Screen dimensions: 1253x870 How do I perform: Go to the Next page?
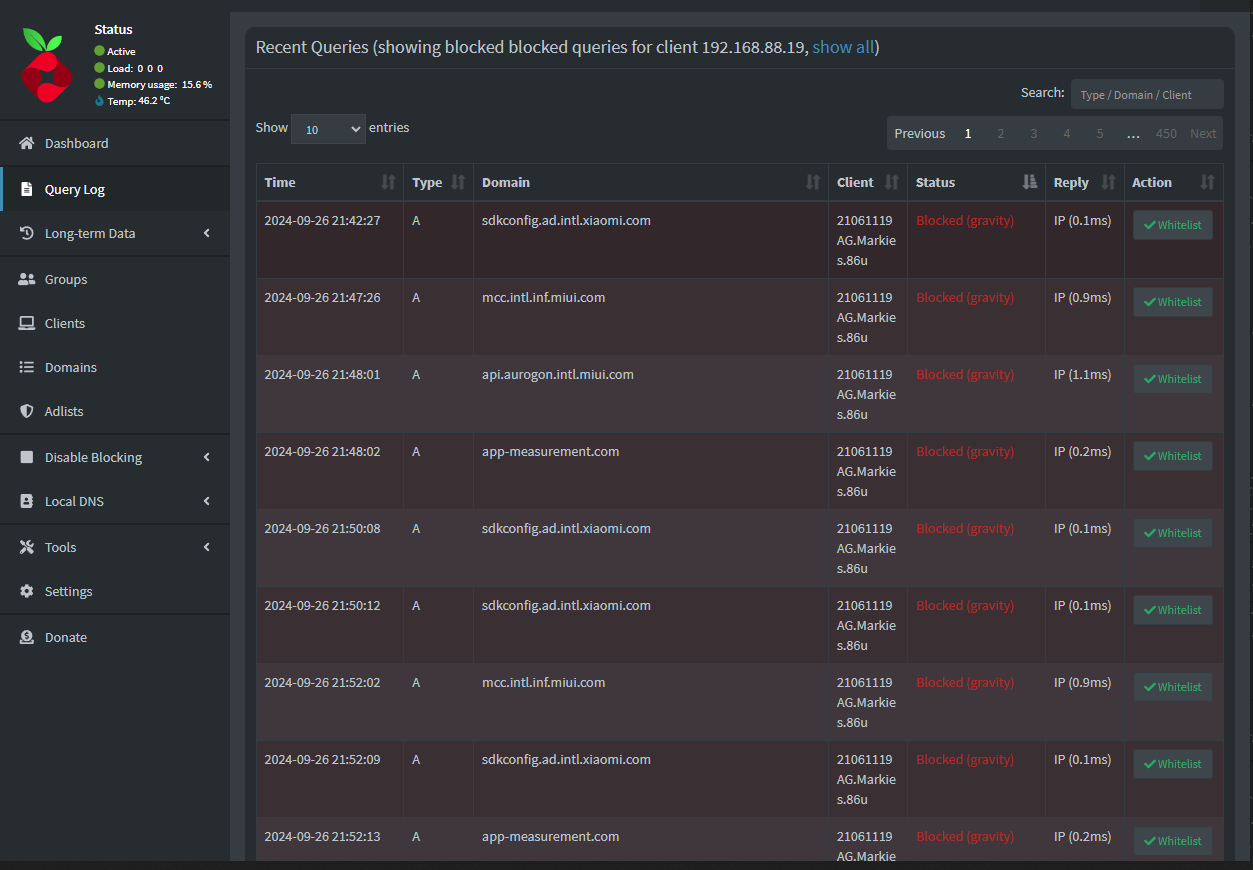point(1203,133)
